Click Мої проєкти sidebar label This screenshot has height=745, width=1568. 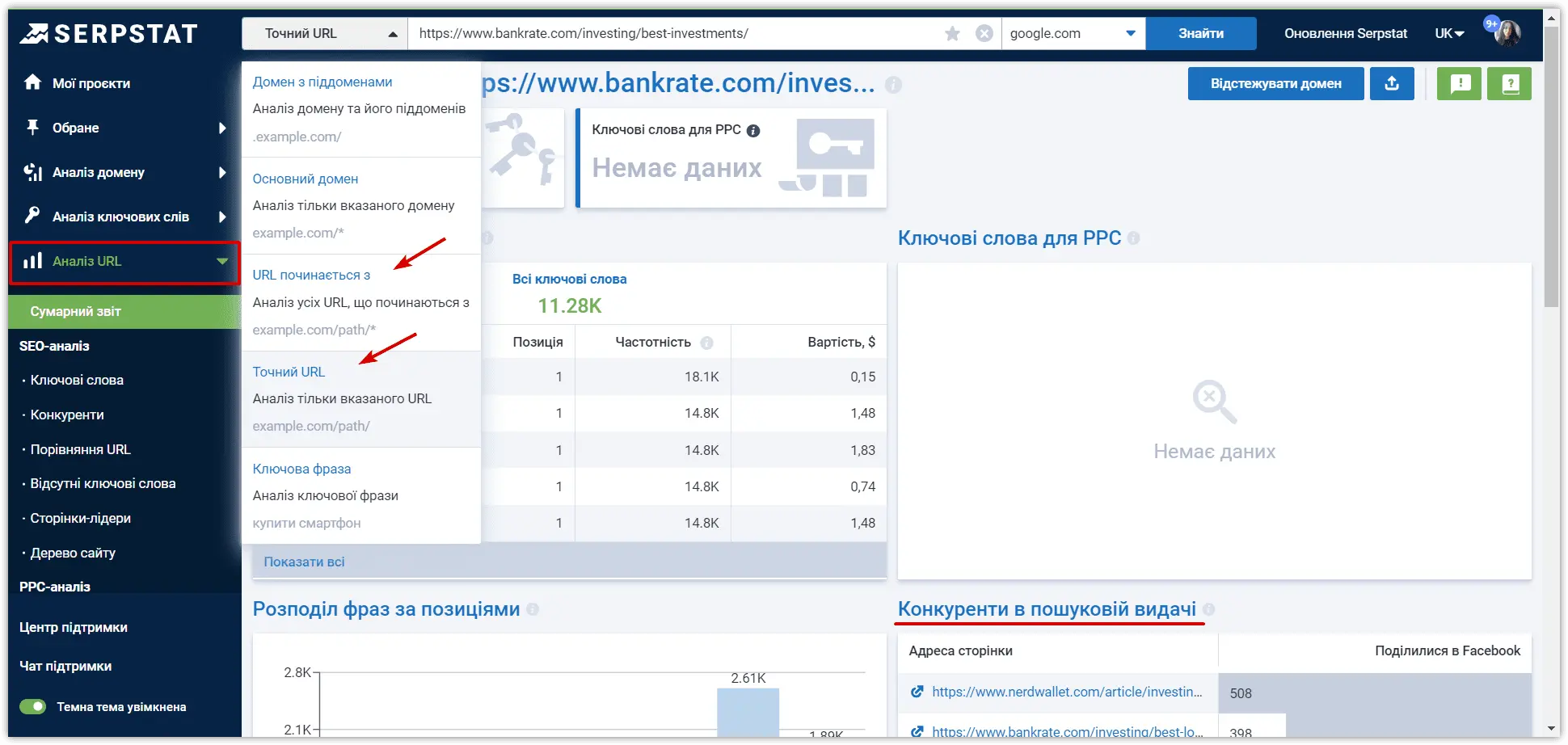[x=91, y=83]
